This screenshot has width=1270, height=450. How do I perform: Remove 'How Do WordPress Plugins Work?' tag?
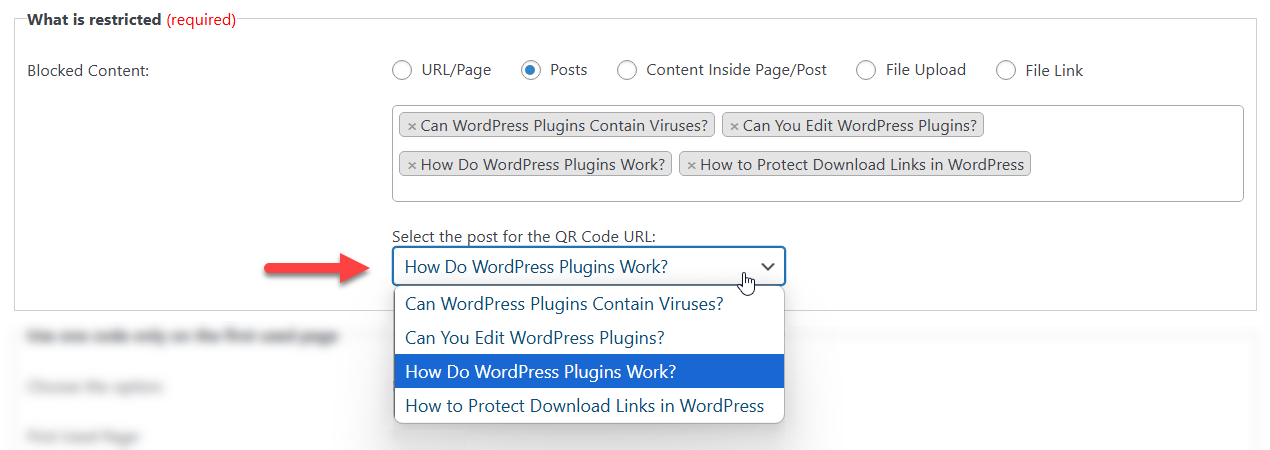pos(412,165)
